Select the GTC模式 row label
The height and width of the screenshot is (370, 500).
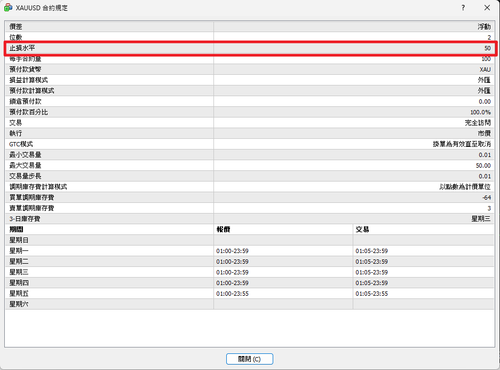[x=21, y=144]
